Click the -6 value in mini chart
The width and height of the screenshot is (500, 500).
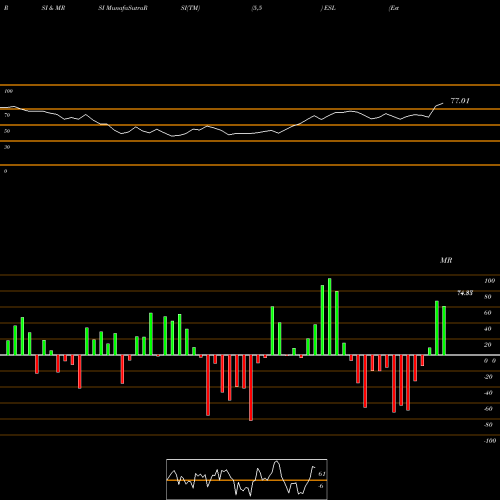click(321, 486)
